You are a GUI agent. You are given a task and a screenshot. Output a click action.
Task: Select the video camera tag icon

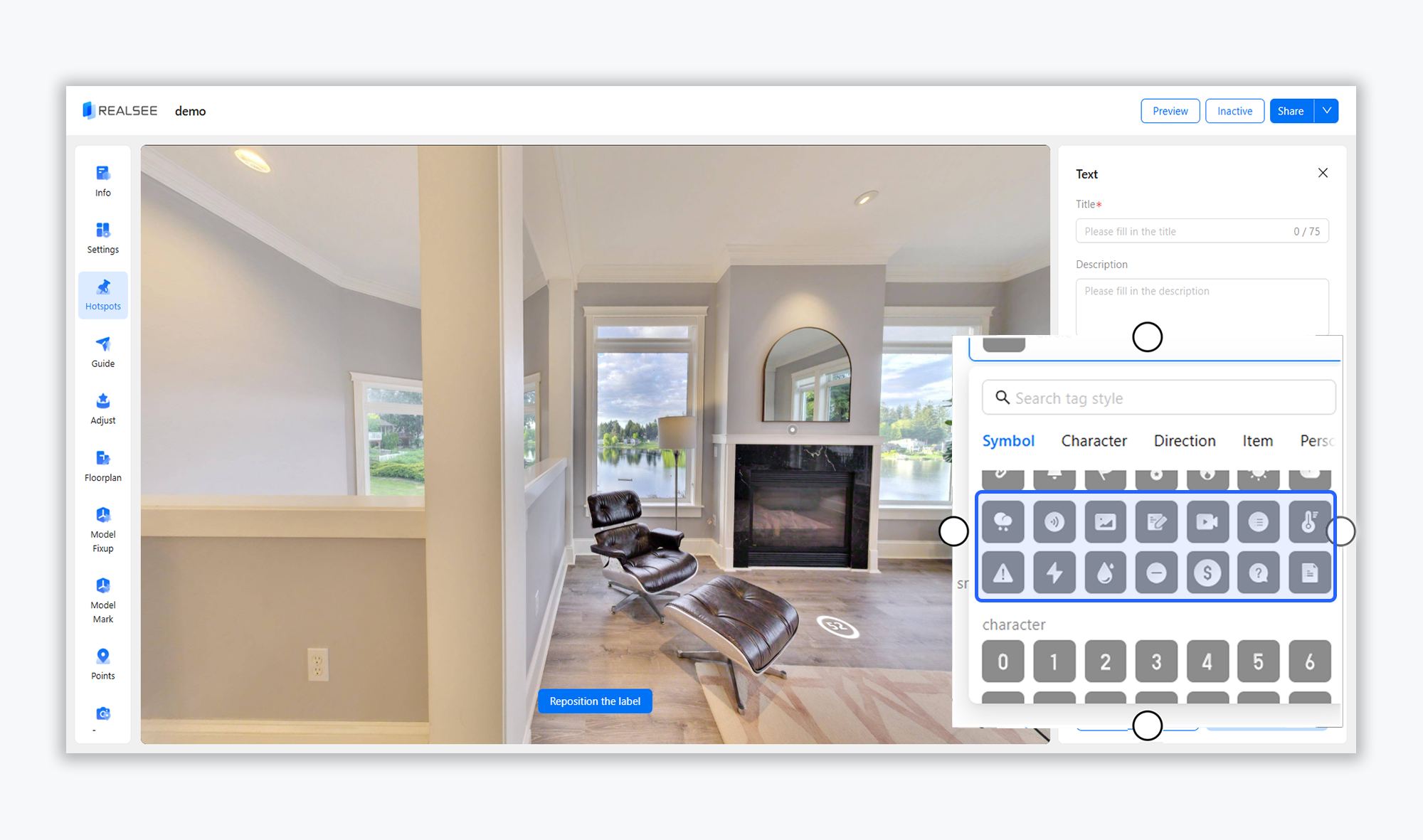[x=1207, y=522]
